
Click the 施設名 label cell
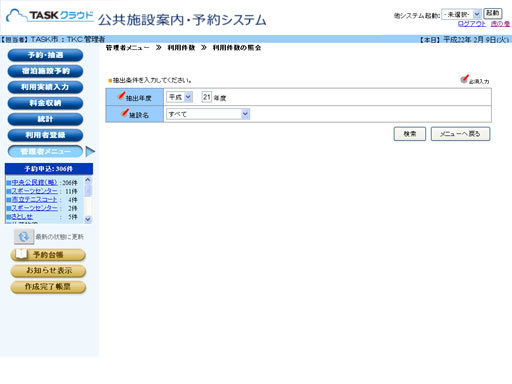click(135, 114)
